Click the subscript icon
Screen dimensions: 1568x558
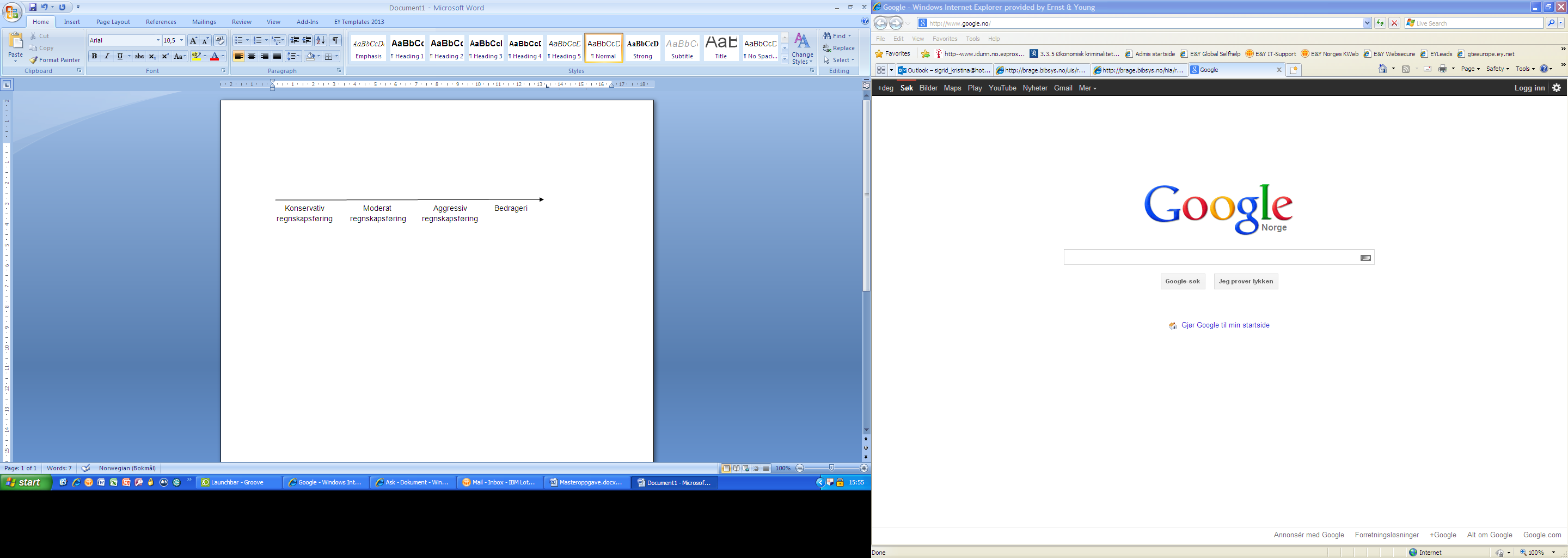click(x=152, y=56)
